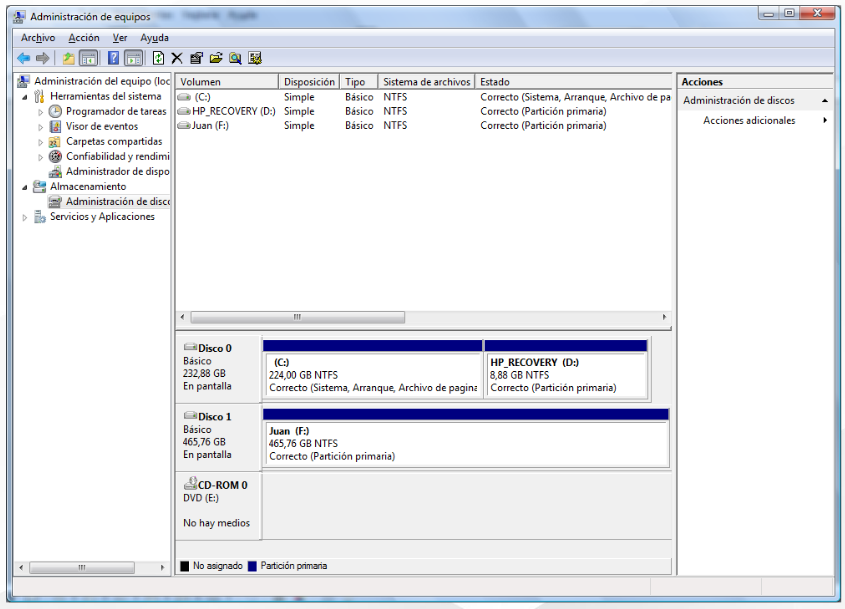Click the volume list horizontal scrollbar thumb
Image resolution: width=845 pixels, height=609 pixels.
(297, 317)
